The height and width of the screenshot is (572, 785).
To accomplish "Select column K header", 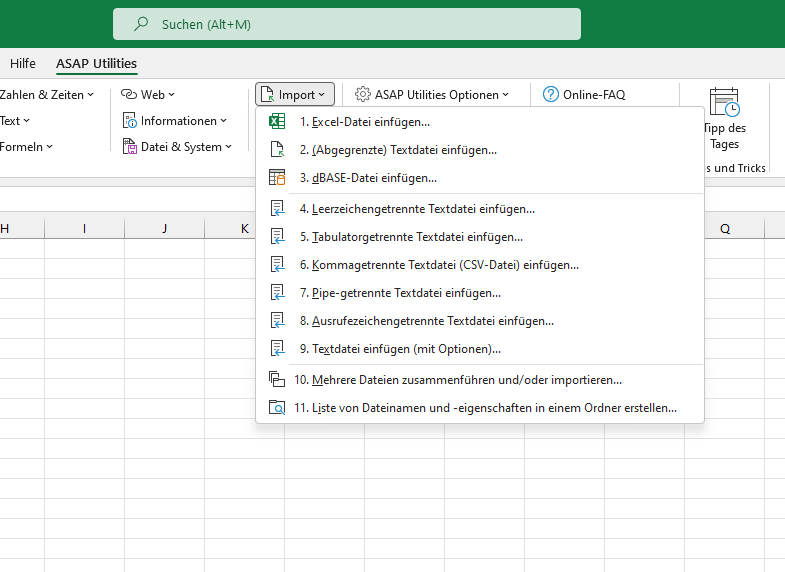I will point(230,229).
